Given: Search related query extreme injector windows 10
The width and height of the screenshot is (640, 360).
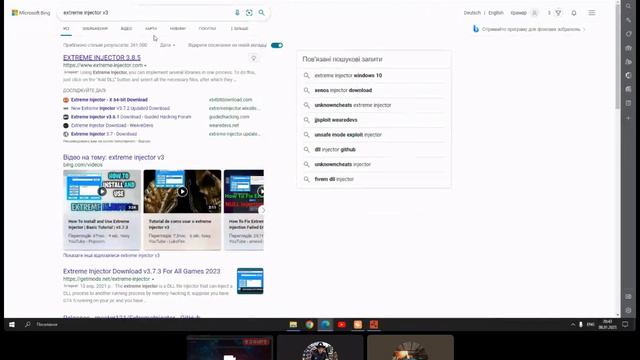Looking at the screenshot, I should pyautogui.click(x=348, y=76).
